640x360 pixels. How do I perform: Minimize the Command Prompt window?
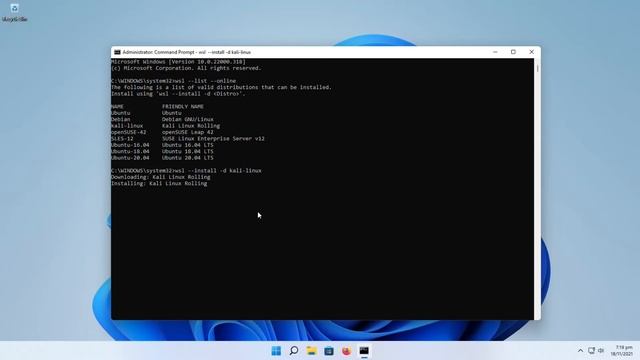coord(495,52)
